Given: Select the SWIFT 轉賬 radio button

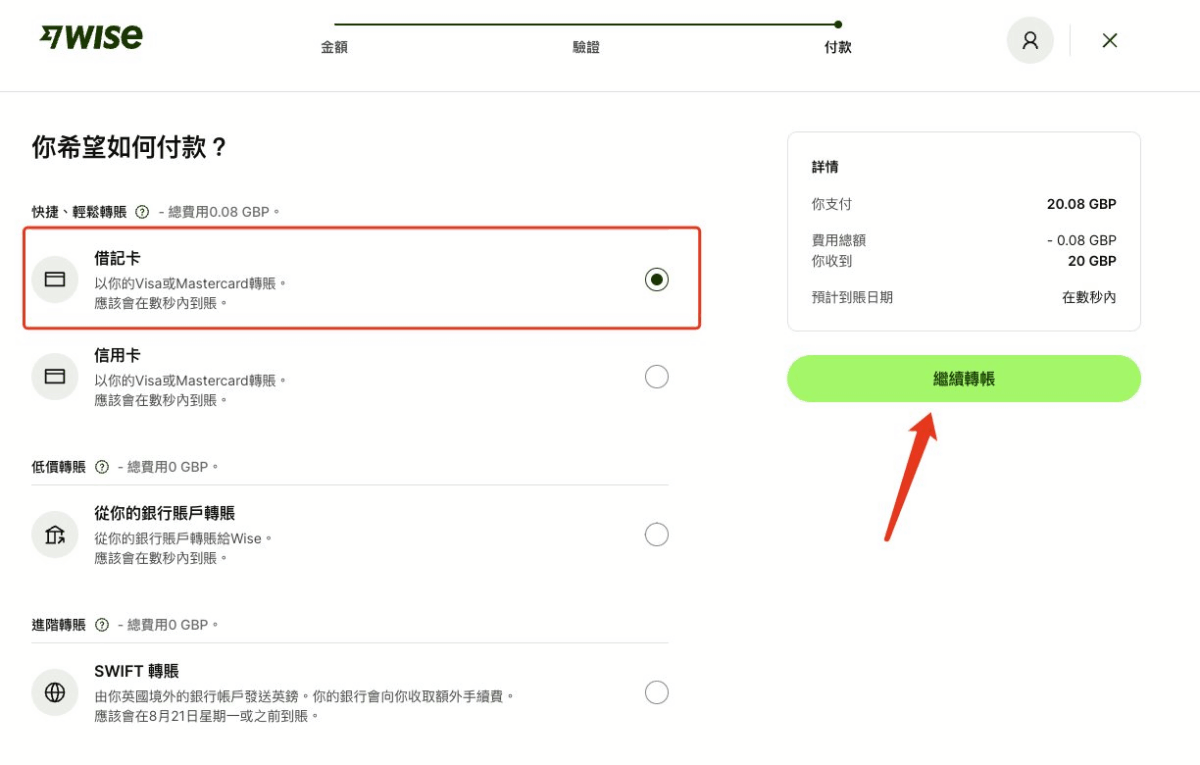Looking at the screenshot, I should [656, 692].
